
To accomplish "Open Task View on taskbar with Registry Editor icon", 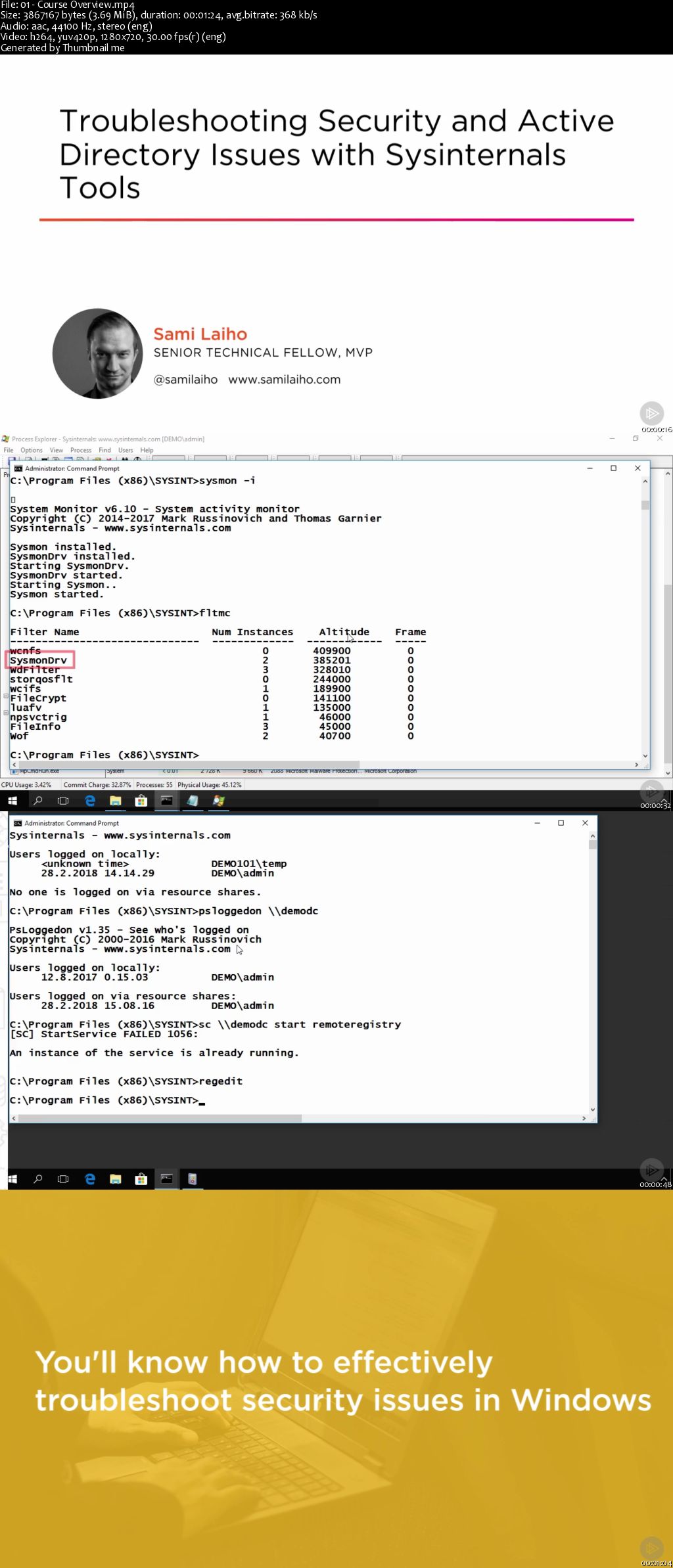I will 63,1179.
